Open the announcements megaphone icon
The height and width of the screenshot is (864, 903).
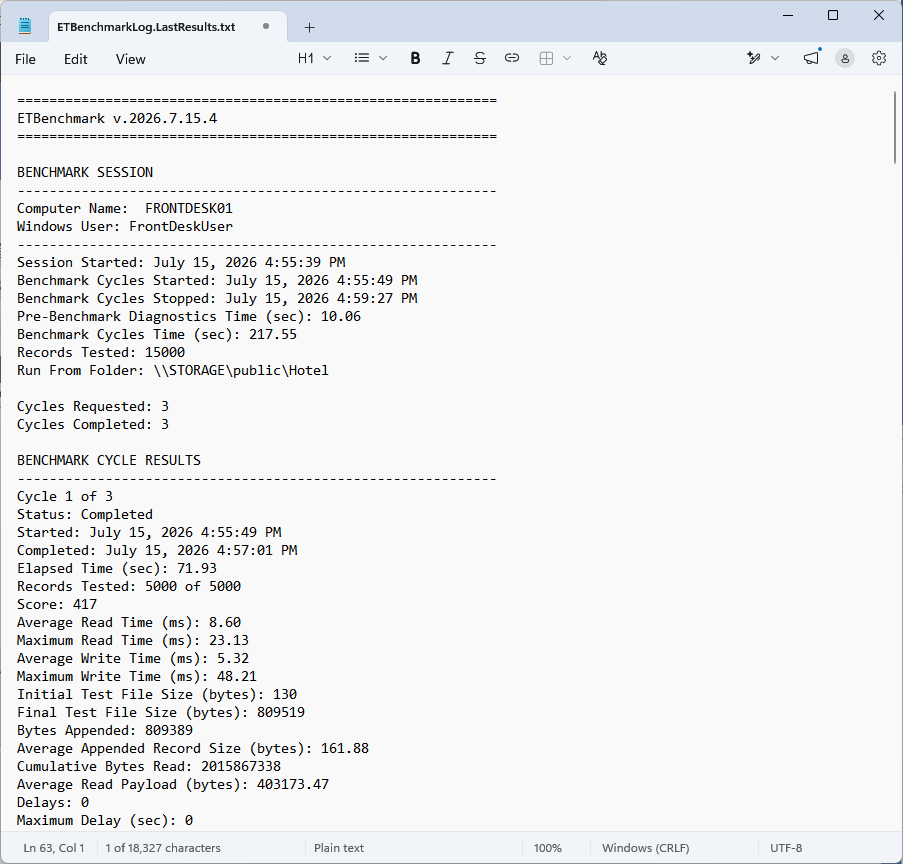tap(811, 58)
